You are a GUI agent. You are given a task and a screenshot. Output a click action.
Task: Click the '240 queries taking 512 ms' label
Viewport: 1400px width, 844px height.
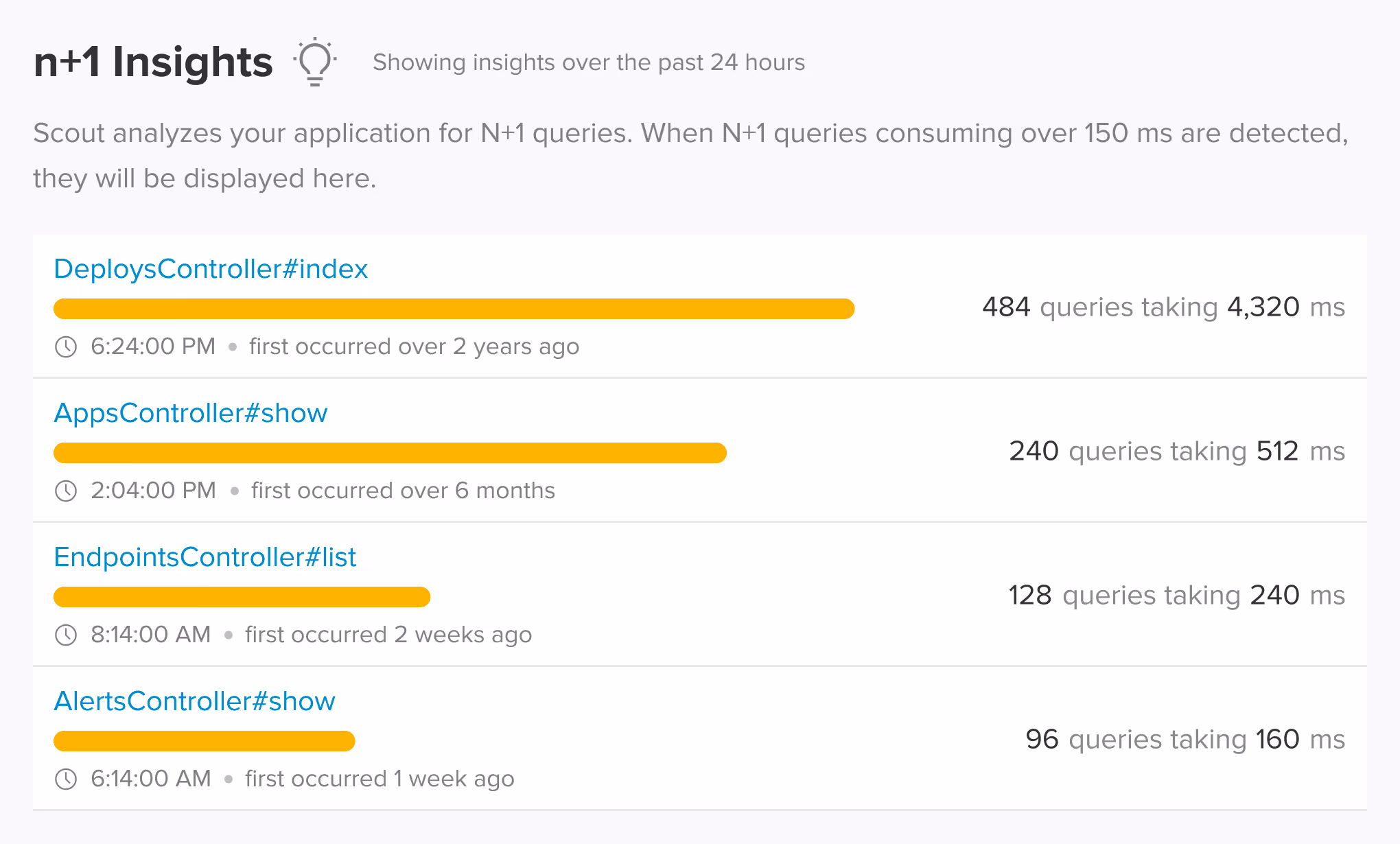coord(1178,451)
